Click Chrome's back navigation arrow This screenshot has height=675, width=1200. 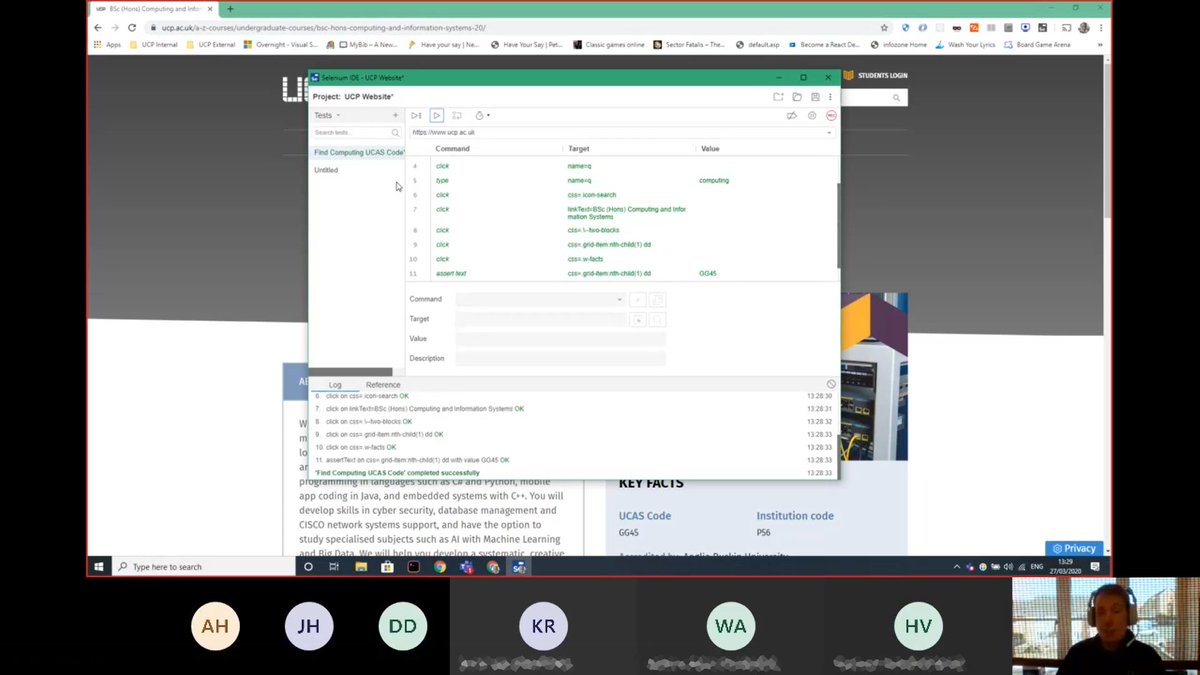[x=97, y=27]
